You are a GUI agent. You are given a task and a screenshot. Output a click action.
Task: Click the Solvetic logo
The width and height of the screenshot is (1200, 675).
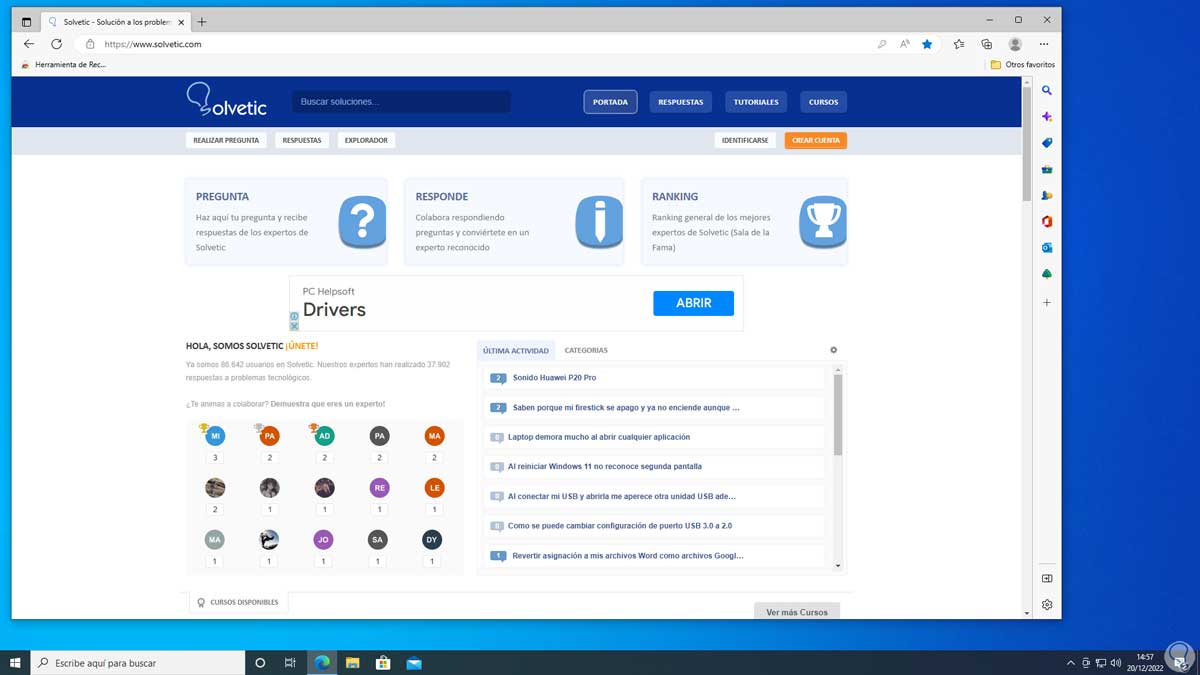coord(226,100)
